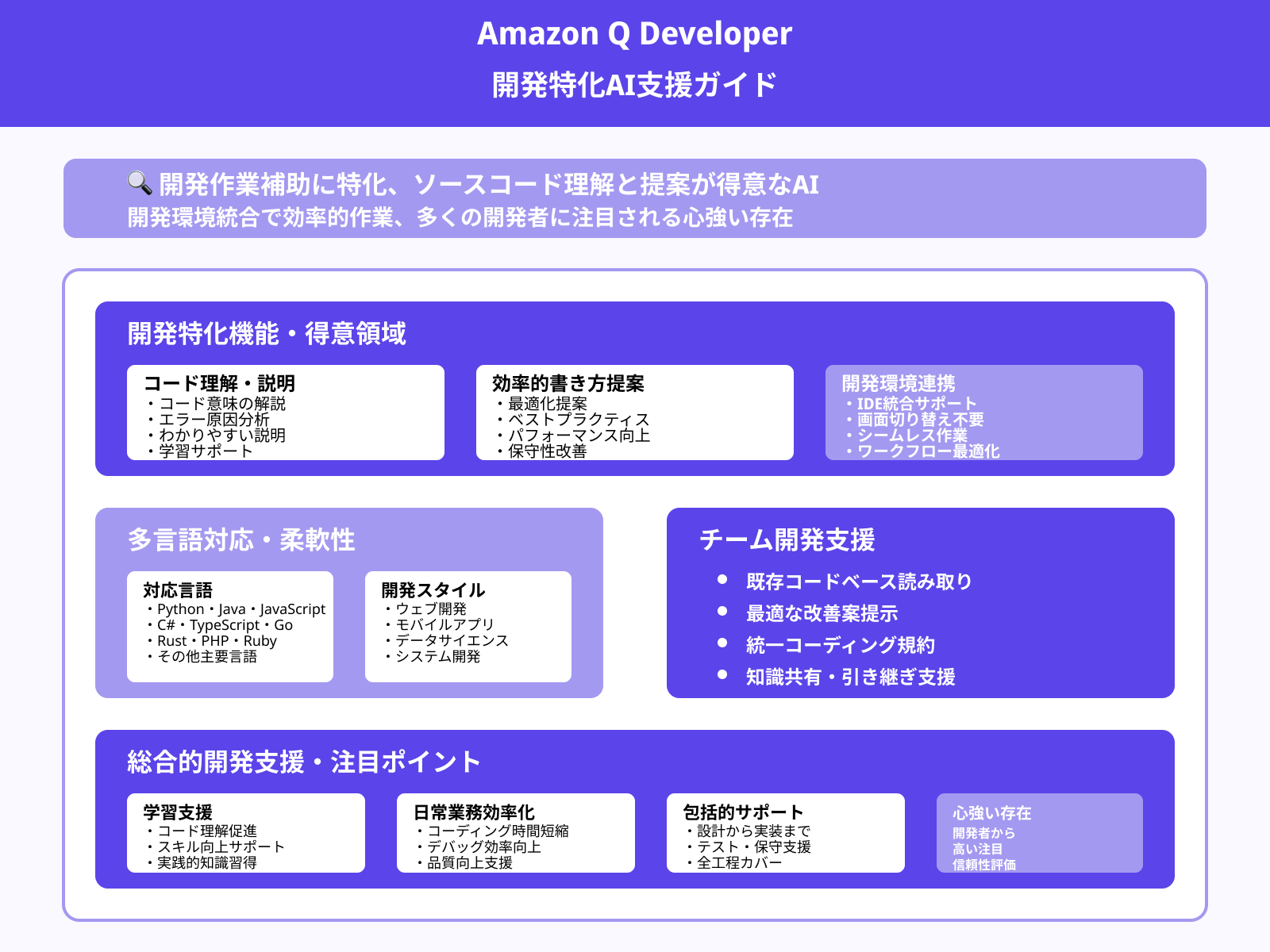This screenshot has width=1270, height=952.
Task: Click the text '統一コーディング規約'
Action: [x=841, y=645]
